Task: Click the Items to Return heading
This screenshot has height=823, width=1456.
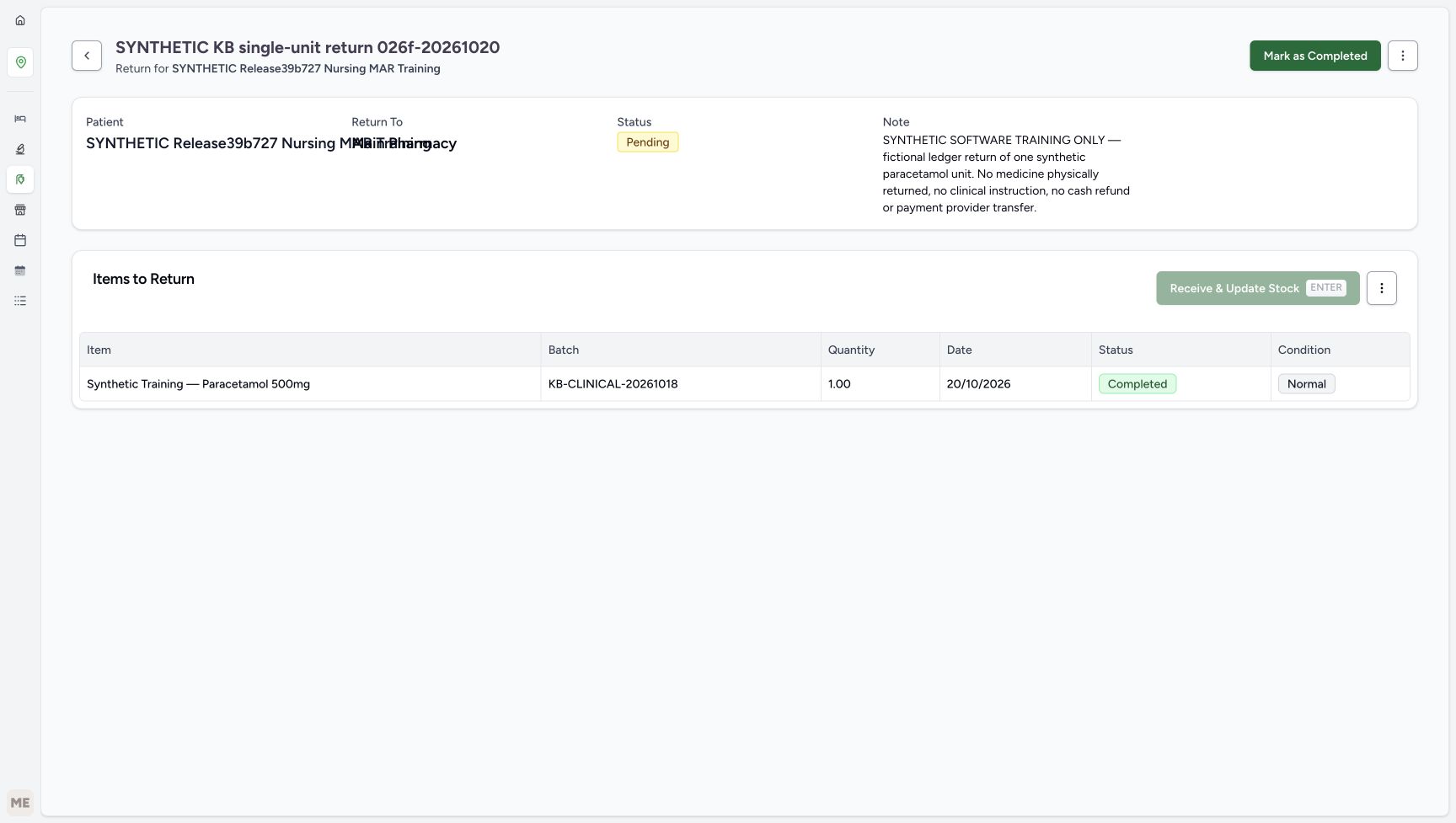Action: click(x=143, y=279)
